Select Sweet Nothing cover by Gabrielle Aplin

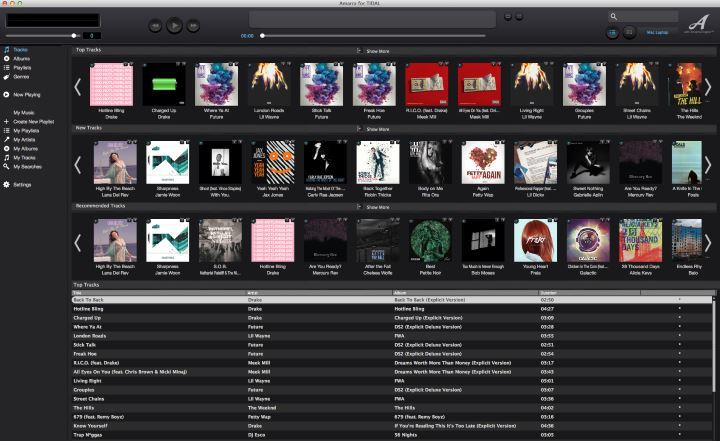pyautogui.click(x=588, y=163)
